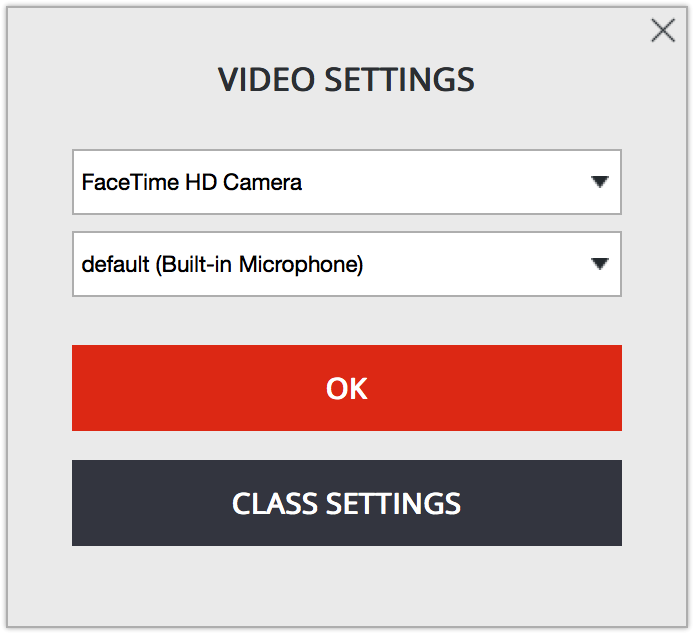The image size is (696, 636).
Task: Expand the audio input list
Action: [x=347, y=264]
